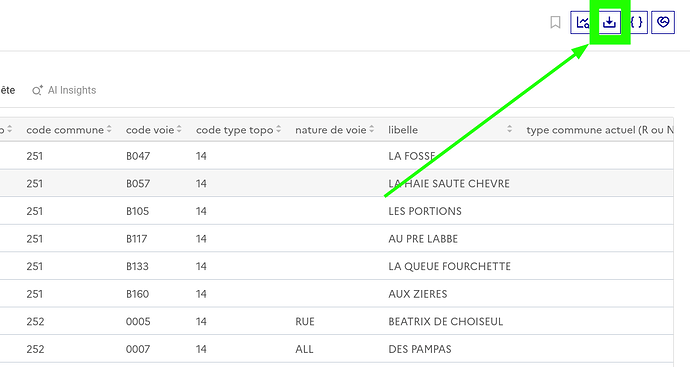This screenshot has width=690, height=367.
Task: Click code commune 252 in BEATRIX row
Action: pyautogui.click(x=35, y=322)
